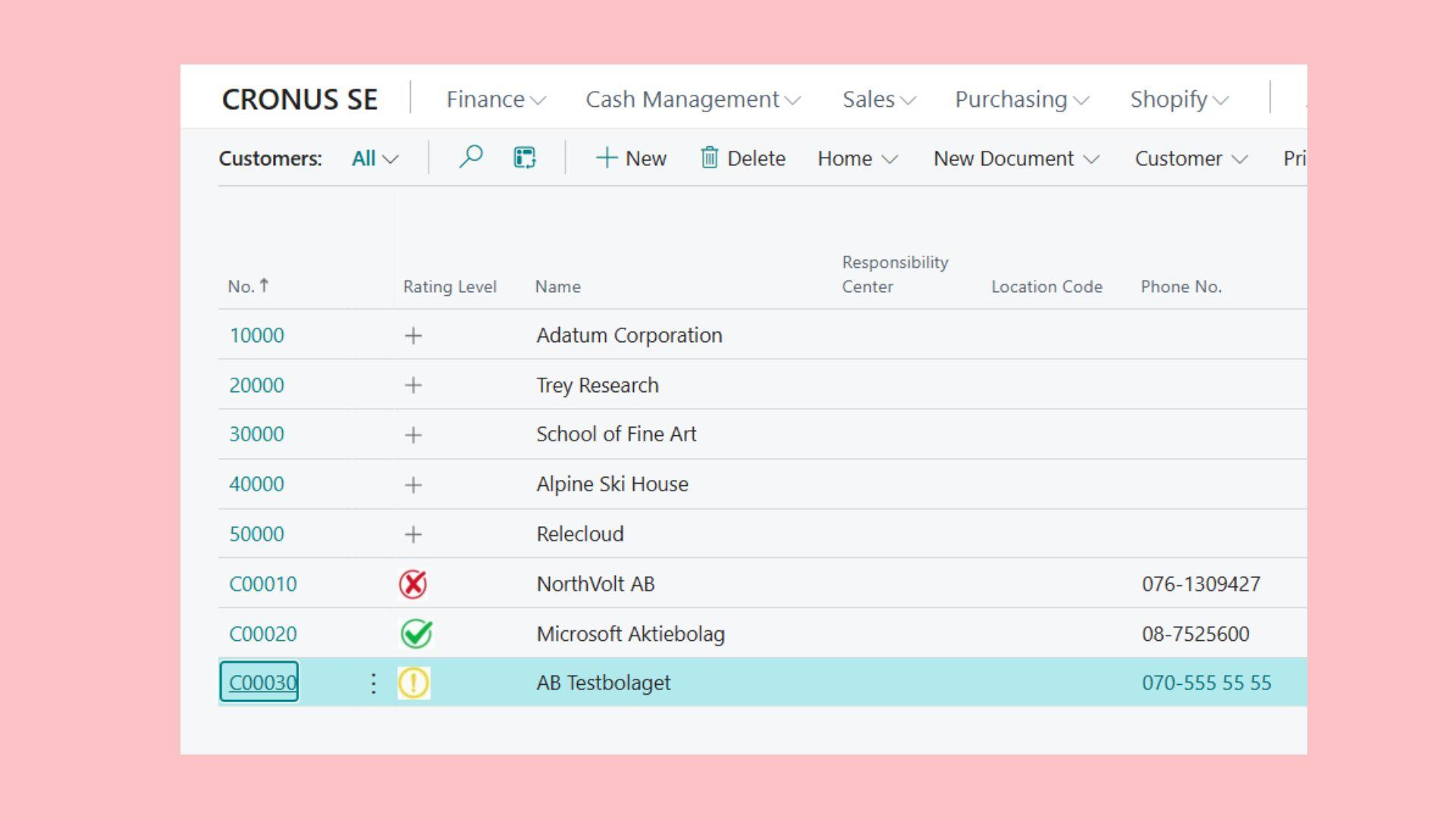Expand the Purchasing menu
The image size is (1456, 819).
click(x=1022, y=99)
